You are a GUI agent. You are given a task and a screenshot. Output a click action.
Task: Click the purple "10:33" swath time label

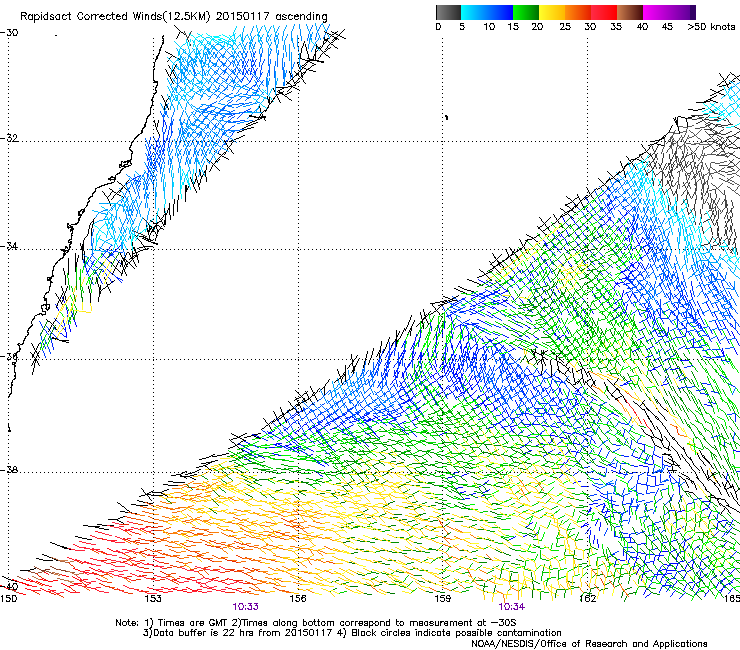(245, 607)
